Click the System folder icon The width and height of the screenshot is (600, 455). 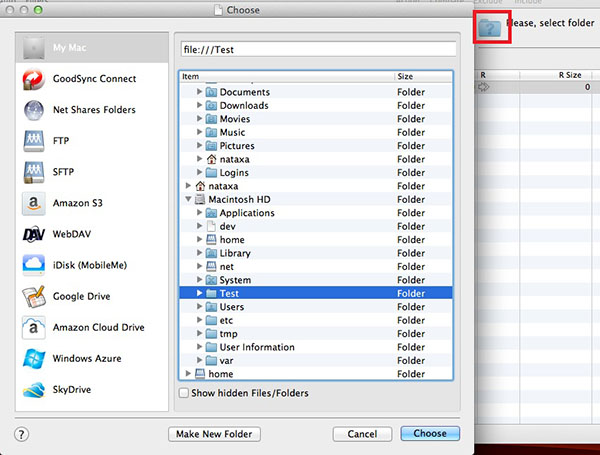pos(211,280)
